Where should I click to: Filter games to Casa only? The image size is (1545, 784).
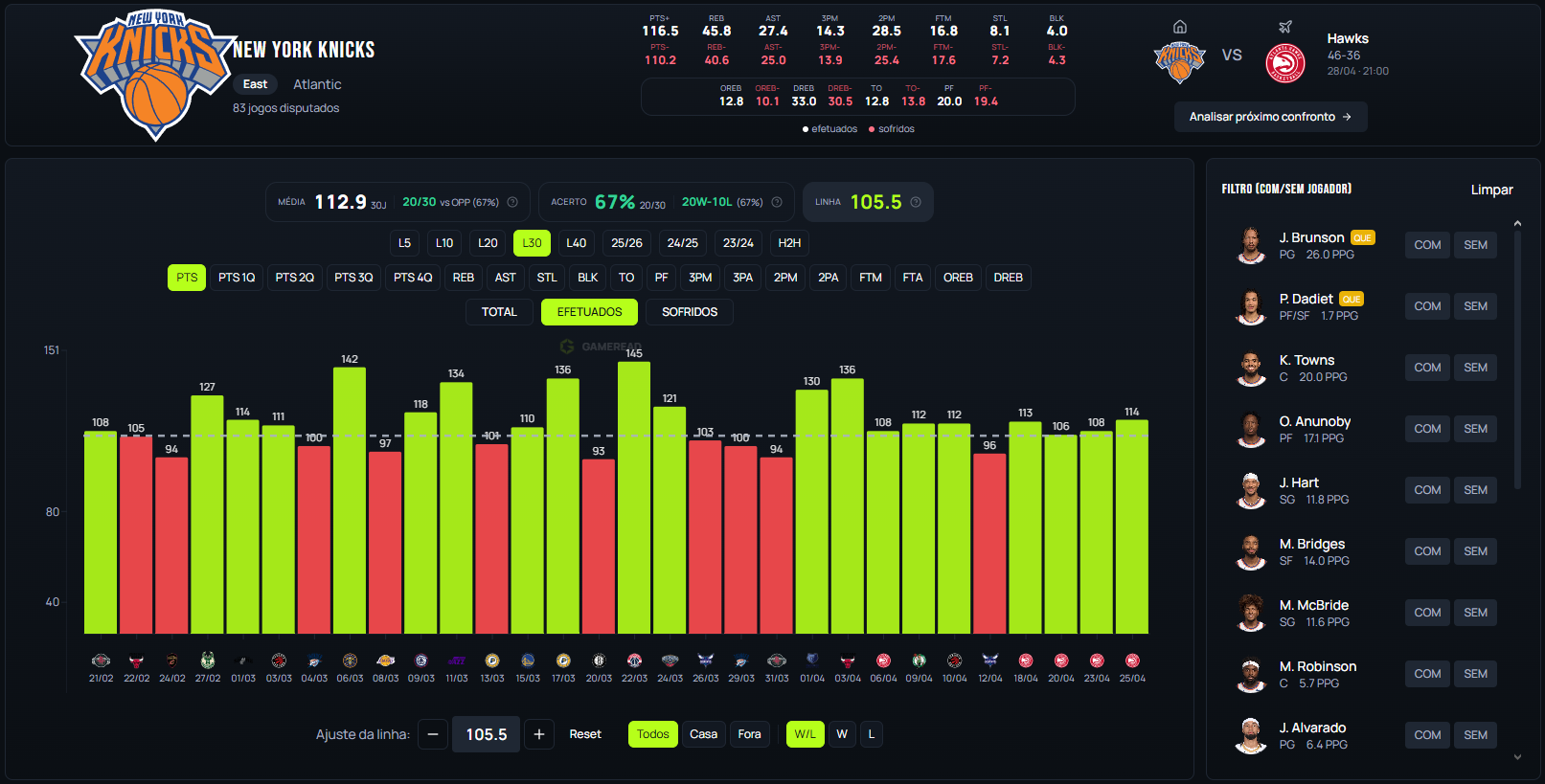click(x=703, y=734)
